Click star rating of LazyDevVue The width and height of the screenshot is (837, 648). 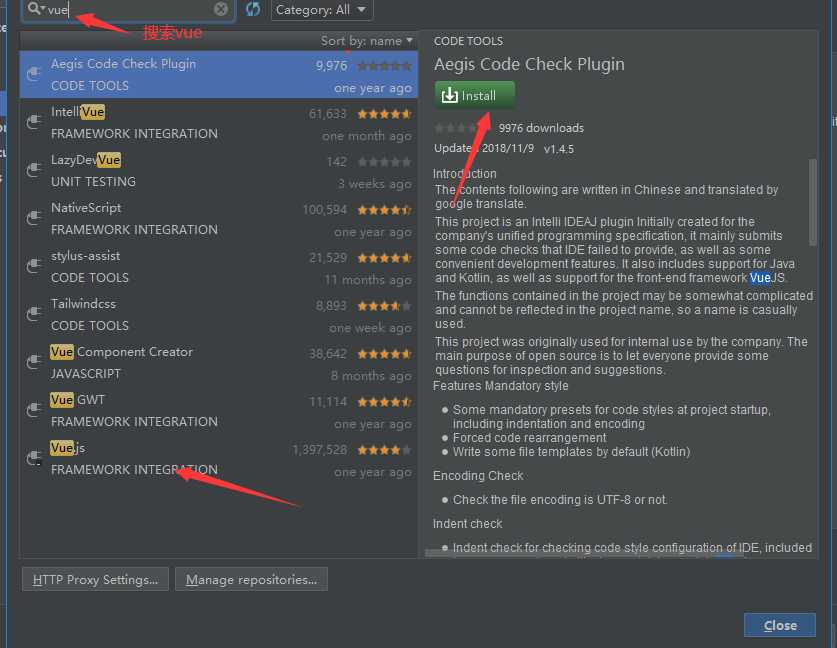[x=384, y=162]
